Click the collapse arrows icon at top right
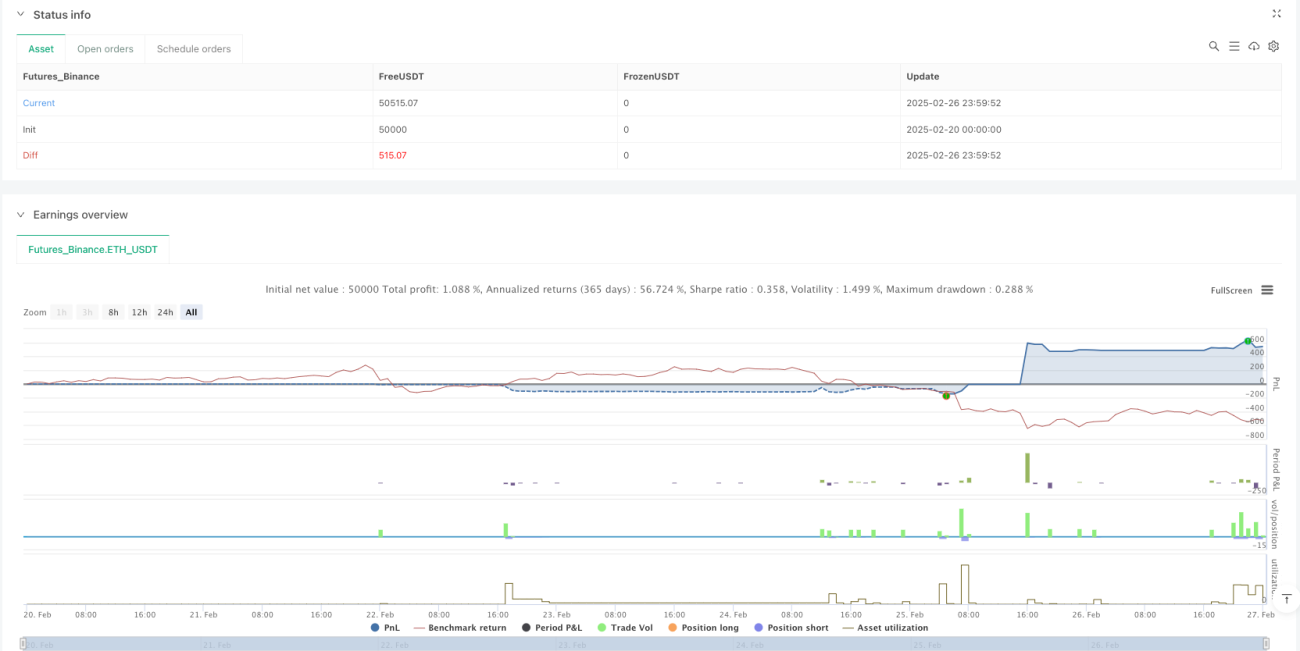 pyautogui.click(x=1276, y=14)
